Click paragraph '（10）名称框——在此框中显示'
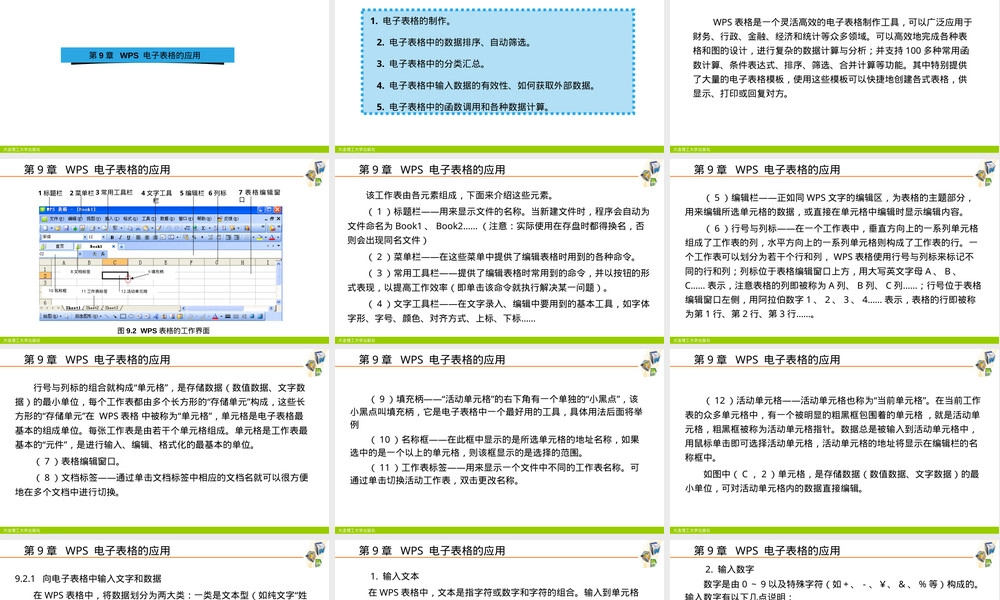This screenshot has height=600, width=1000. [495, 446]
